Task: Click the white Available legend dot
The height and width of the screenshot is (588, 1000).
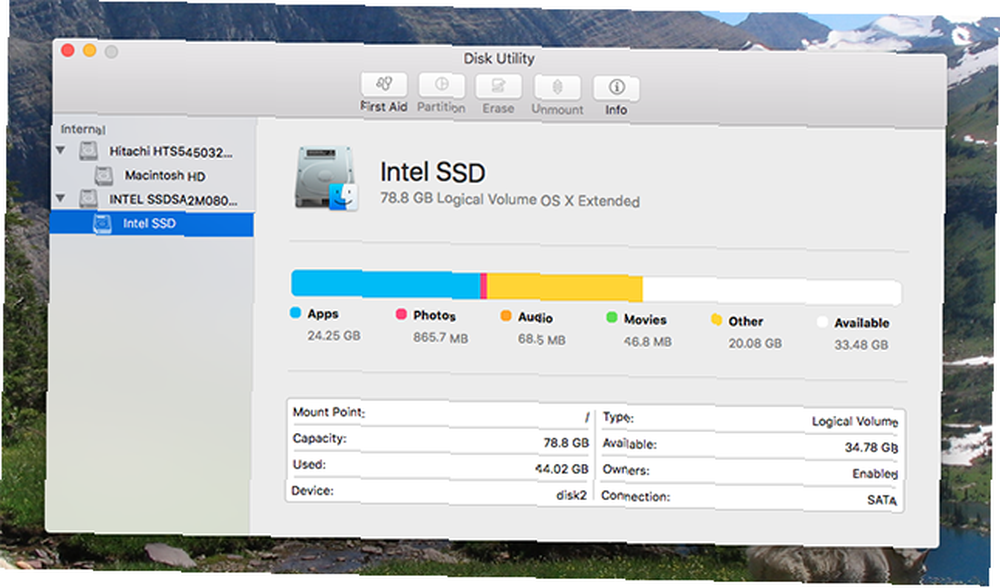Action: pyautogui.click(x=822, y=321)
